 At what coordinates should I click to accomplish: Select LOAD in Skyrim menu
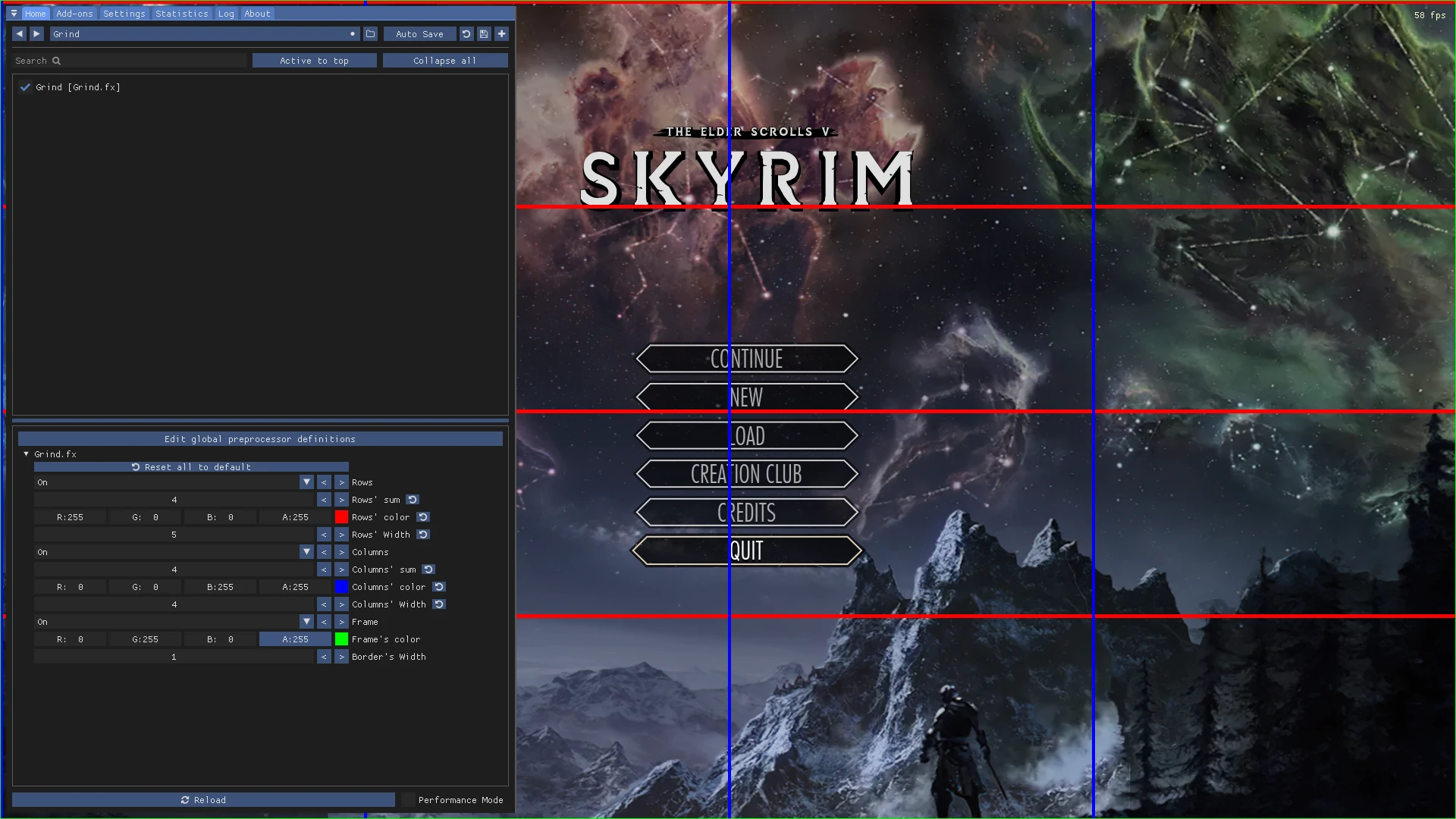pyautogui.click(x=747, y=436)
